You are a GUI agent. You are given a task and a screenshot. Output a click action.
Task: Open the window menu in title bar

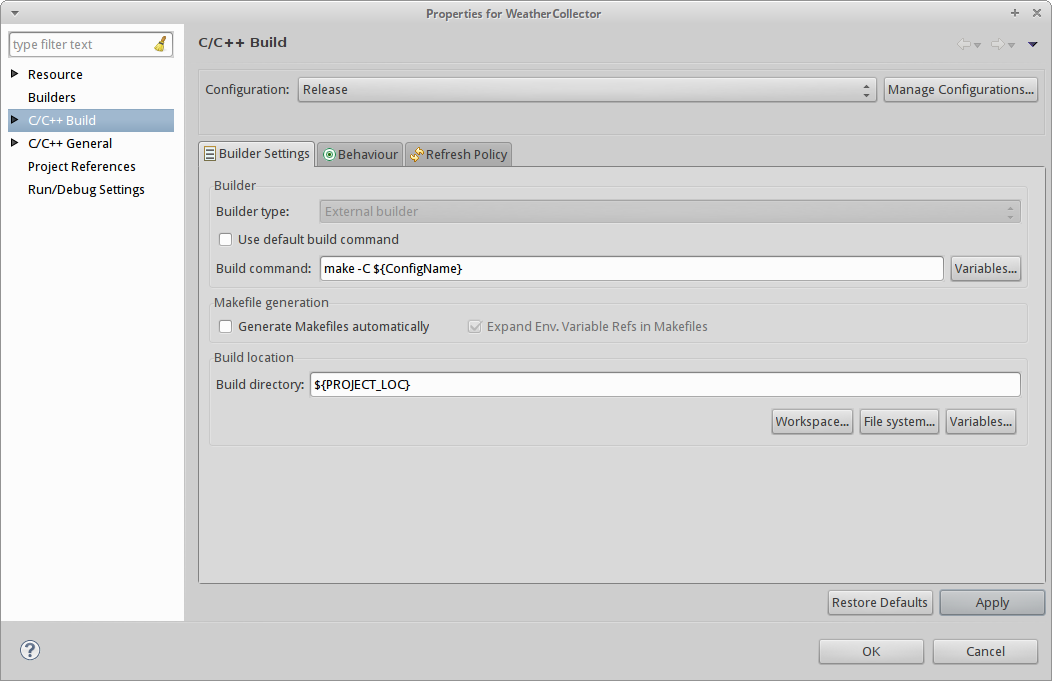[x=14, y=13]
